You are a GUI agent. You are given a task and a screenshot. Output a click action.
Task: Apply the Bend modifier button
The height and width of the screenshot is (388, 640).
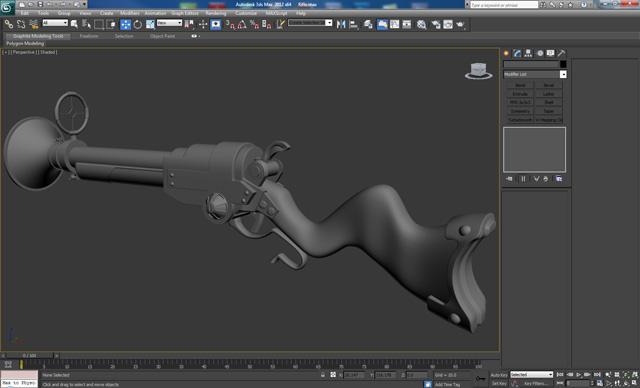pos(520,85)
